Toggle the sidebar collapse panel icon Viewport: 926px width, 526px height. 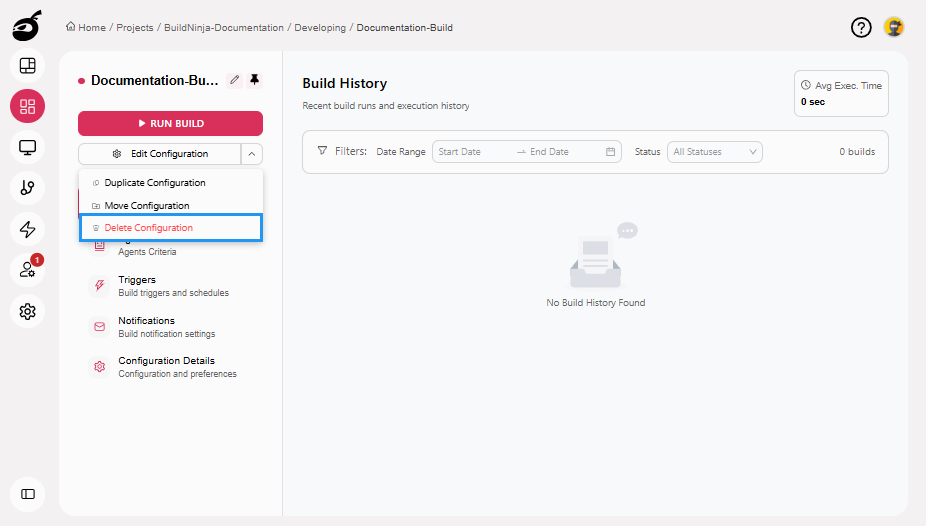click(28, 494)
